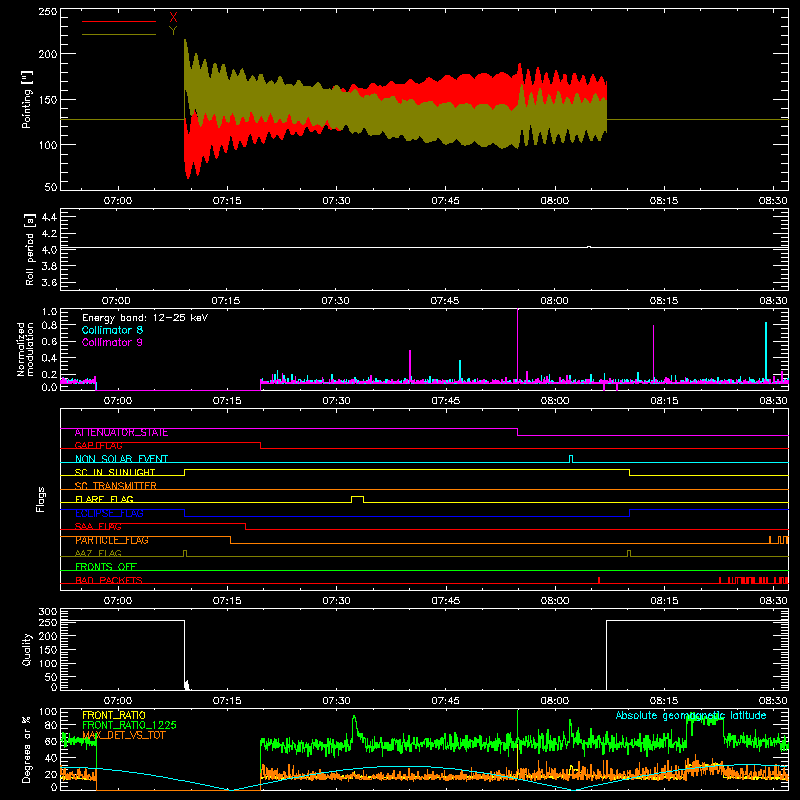Click the red X legend line
The height and width of the screenshot is (800, 800).
click(x=118, y=21)
